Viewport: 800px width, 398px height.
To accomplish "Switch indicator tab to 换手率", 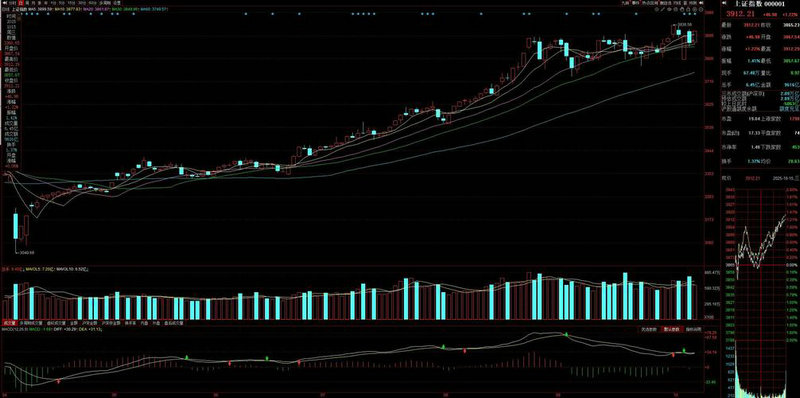I will (130, 322).
